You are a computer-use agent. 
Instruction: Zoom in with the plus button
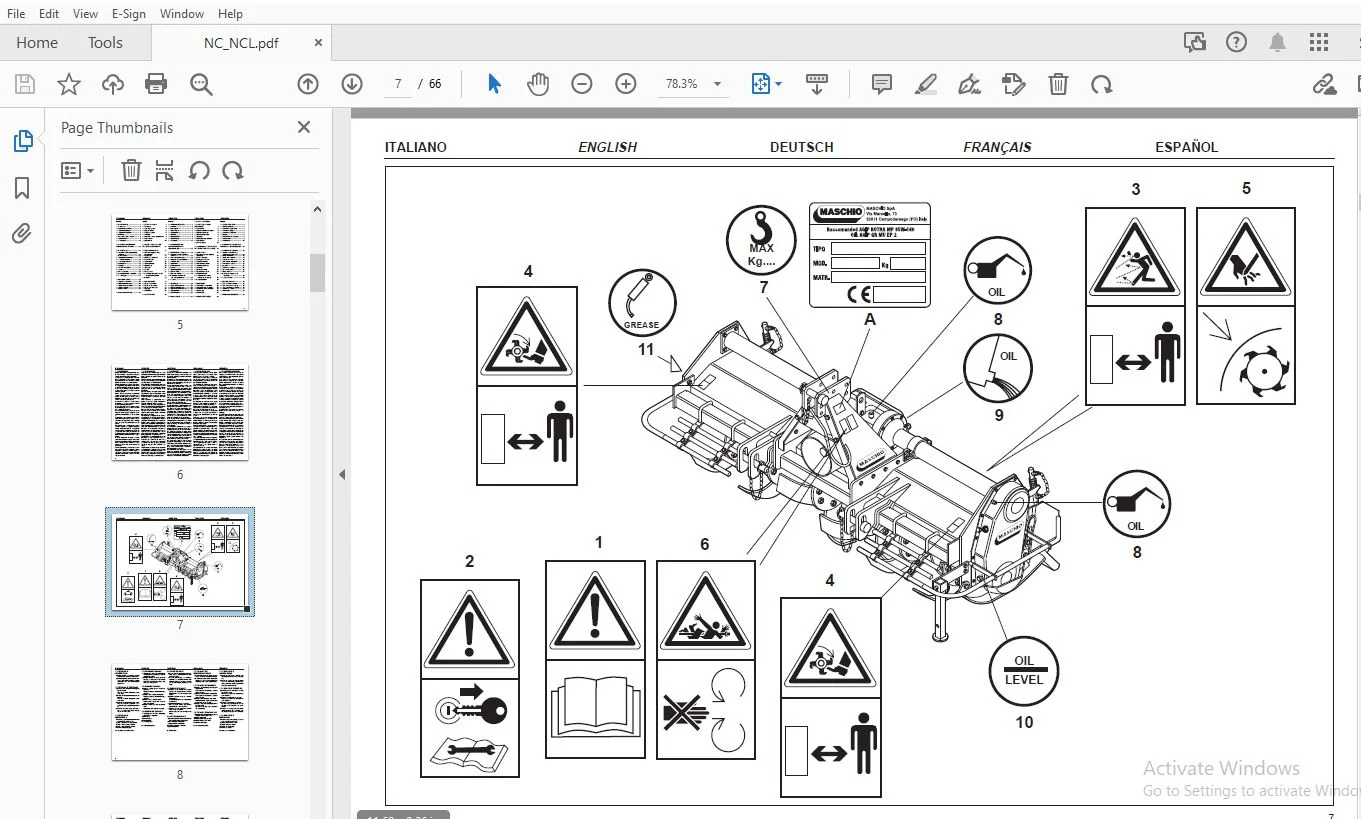point(626,84)
